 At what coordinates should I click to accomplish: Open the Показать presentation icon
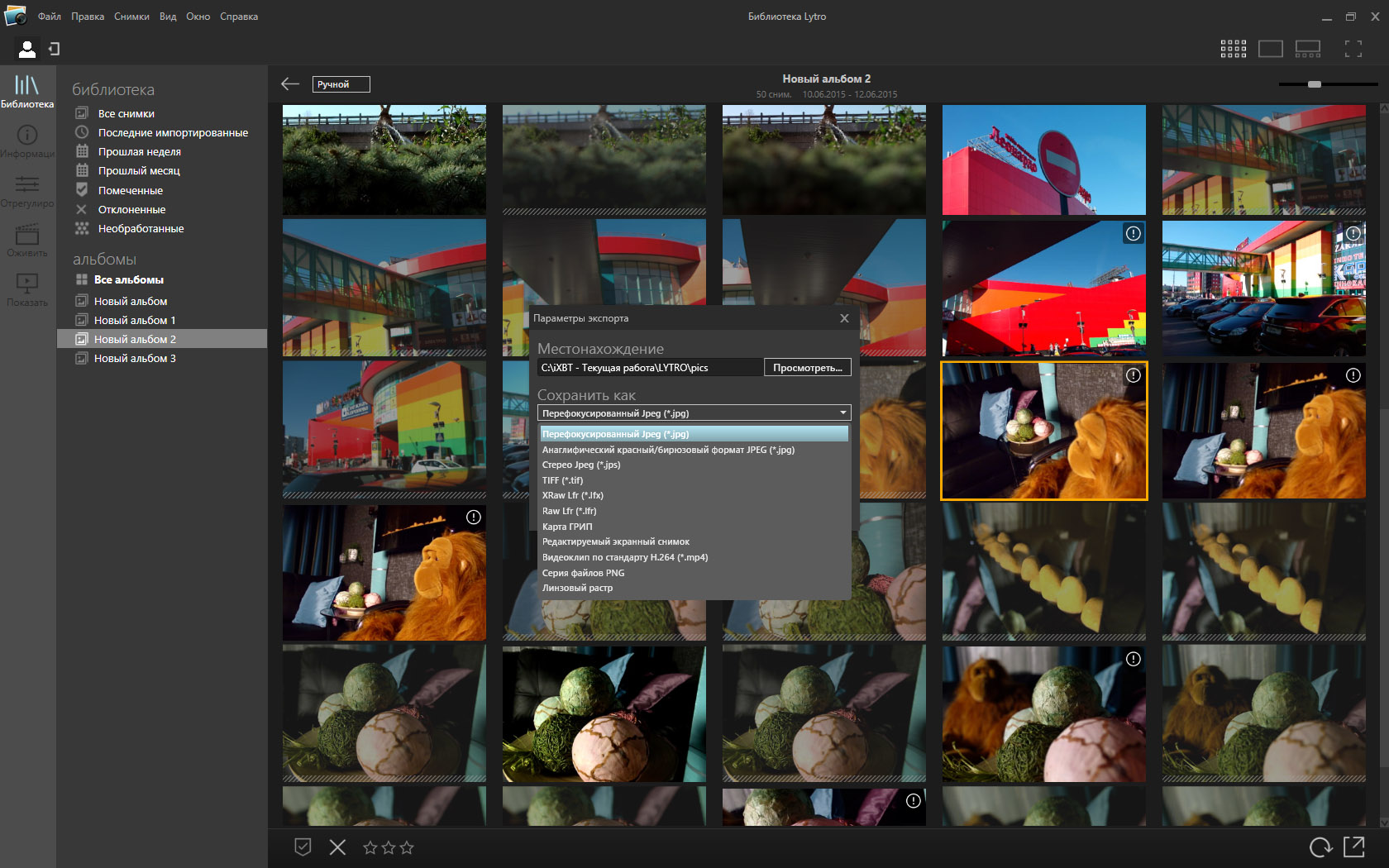(x=27, y=284)
